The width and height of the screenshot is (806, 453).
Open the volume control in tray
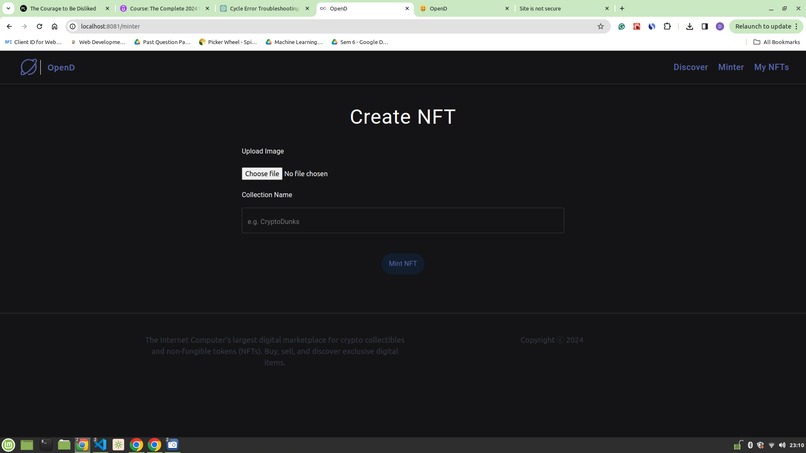(782, 445)
